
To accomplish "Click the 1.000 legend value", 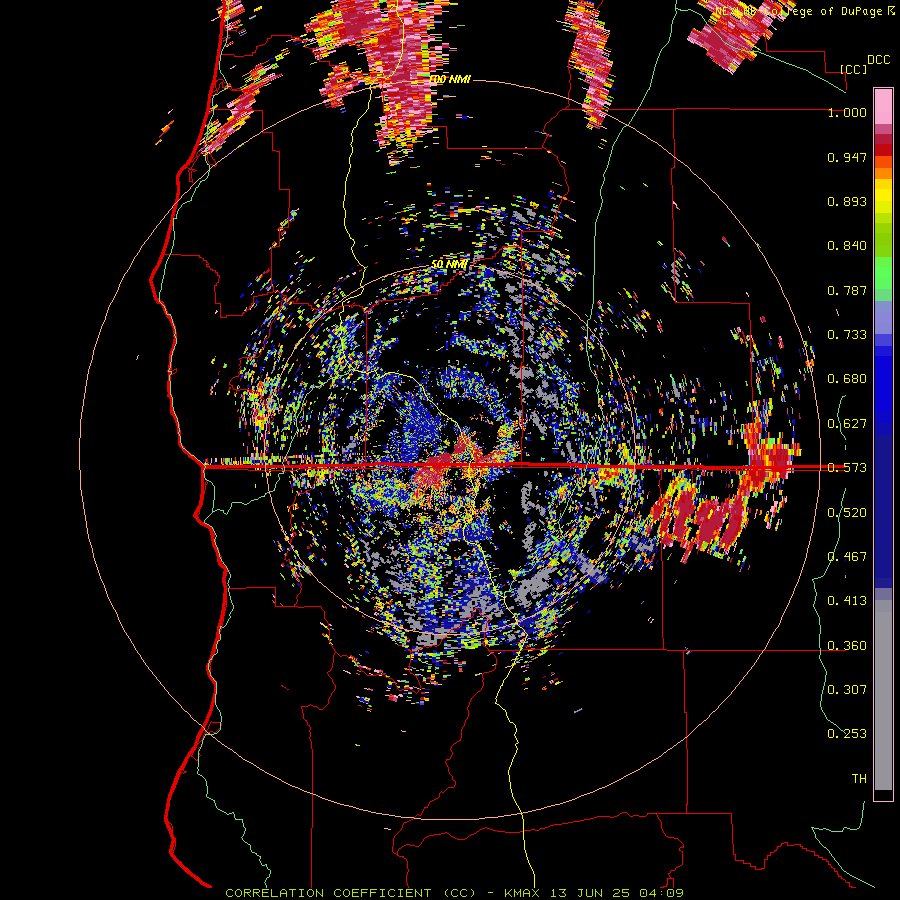I will [847, 112].
